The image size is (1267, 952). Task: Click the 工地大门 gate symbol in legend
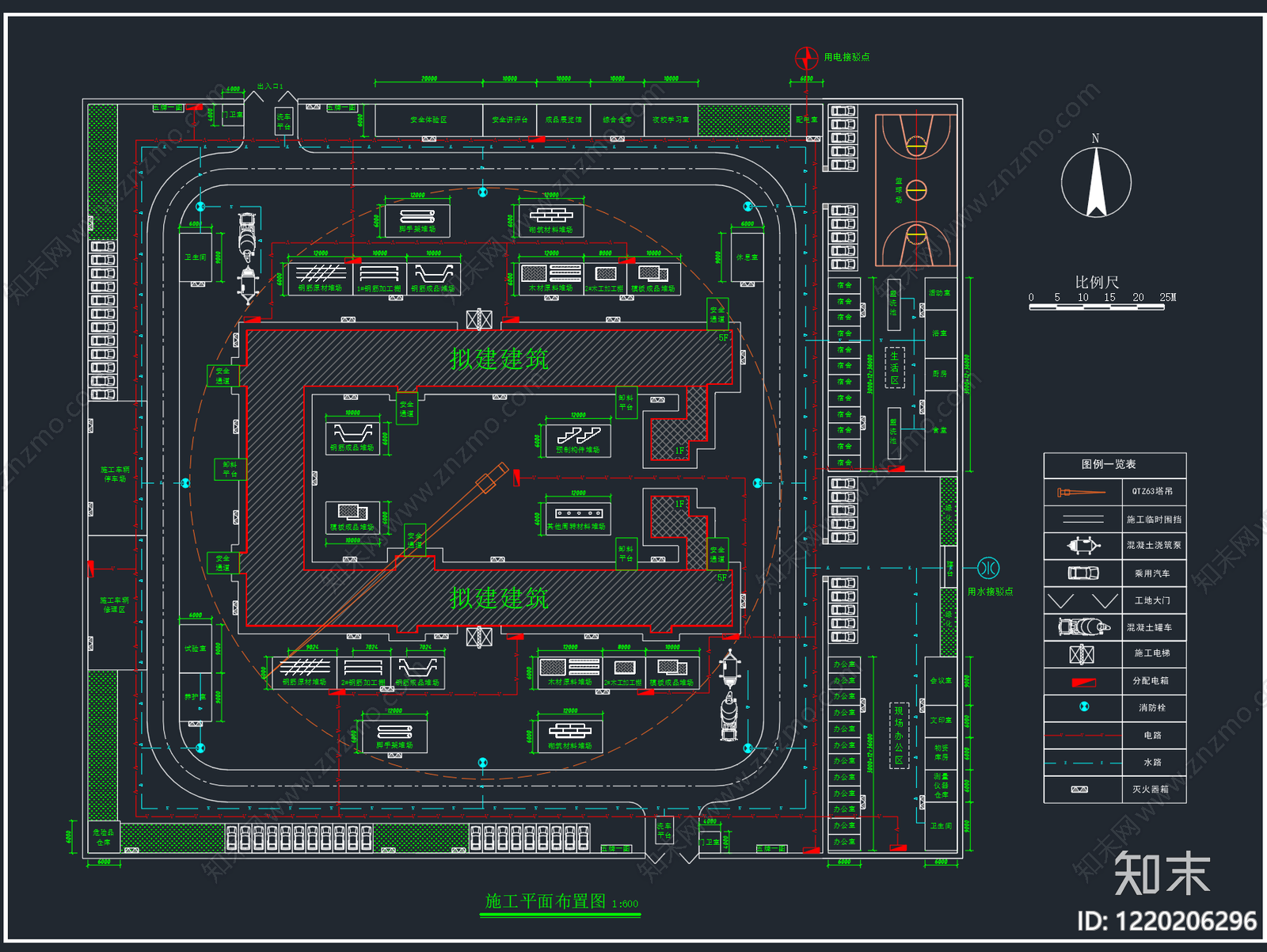(x=1082, y=600)
